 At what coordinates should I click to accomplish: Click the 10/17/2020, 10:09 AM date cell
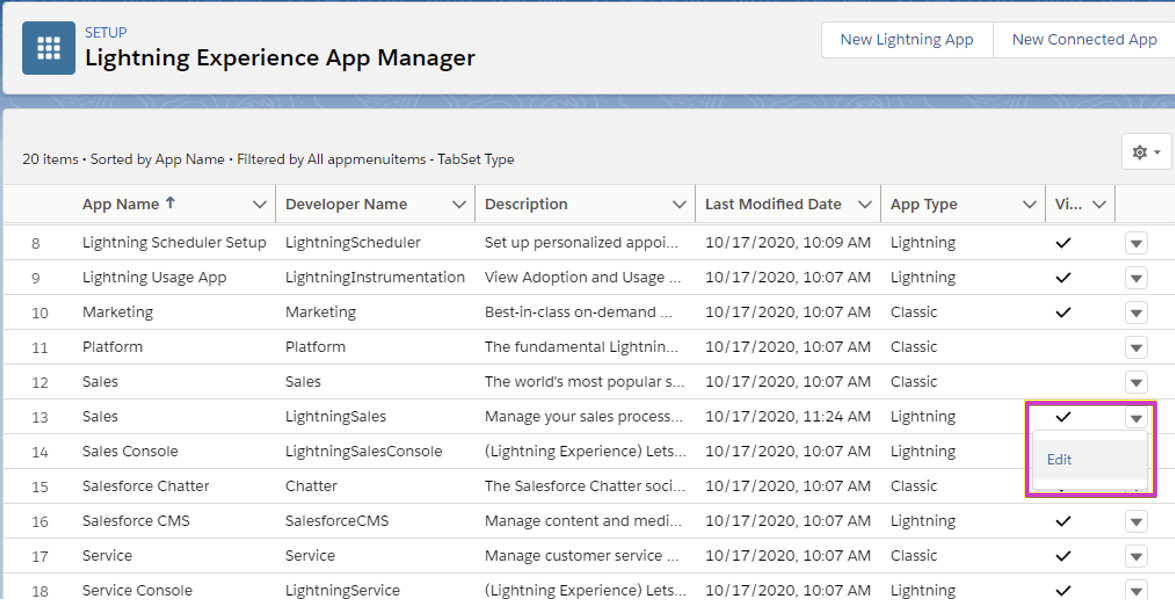tap(788, 243)
